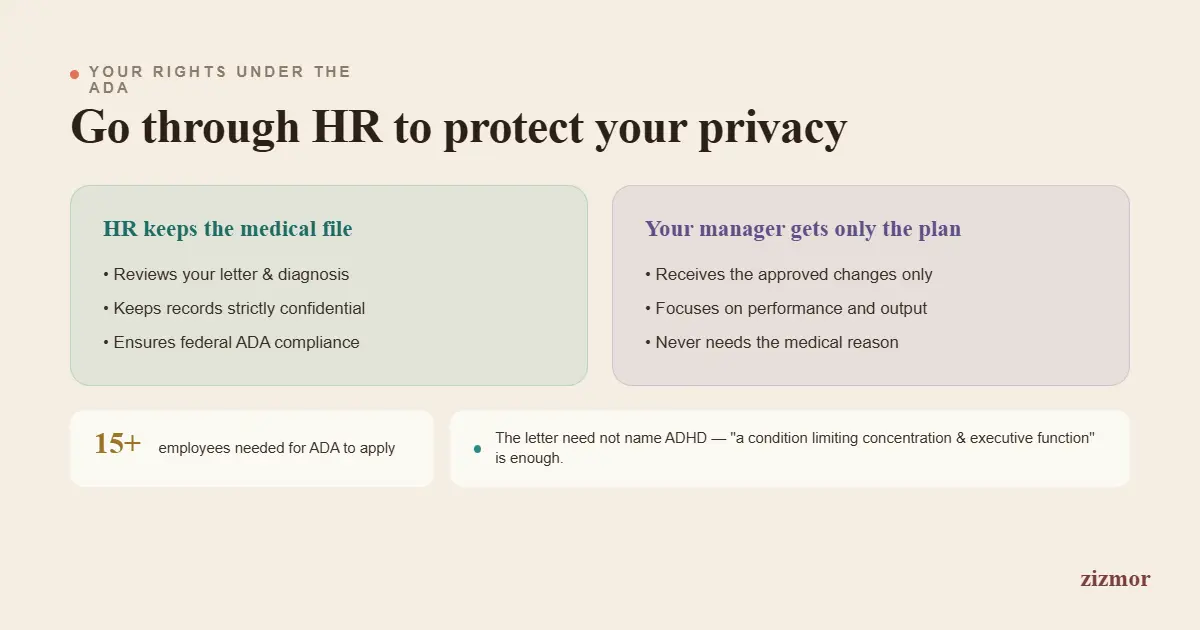The width and height of the screenshot is (1200, 630).
Task: Click 'employees needed for ADA to apply' text
Action: 277,448
